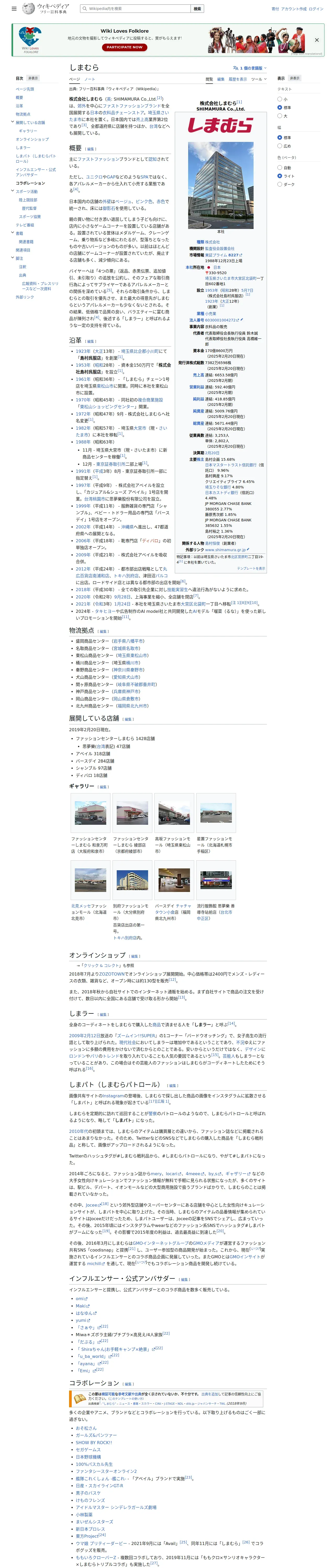Jump to 物流拠点 in the contents sidebar
336x1568 pixels.
[x=23, y=114]
